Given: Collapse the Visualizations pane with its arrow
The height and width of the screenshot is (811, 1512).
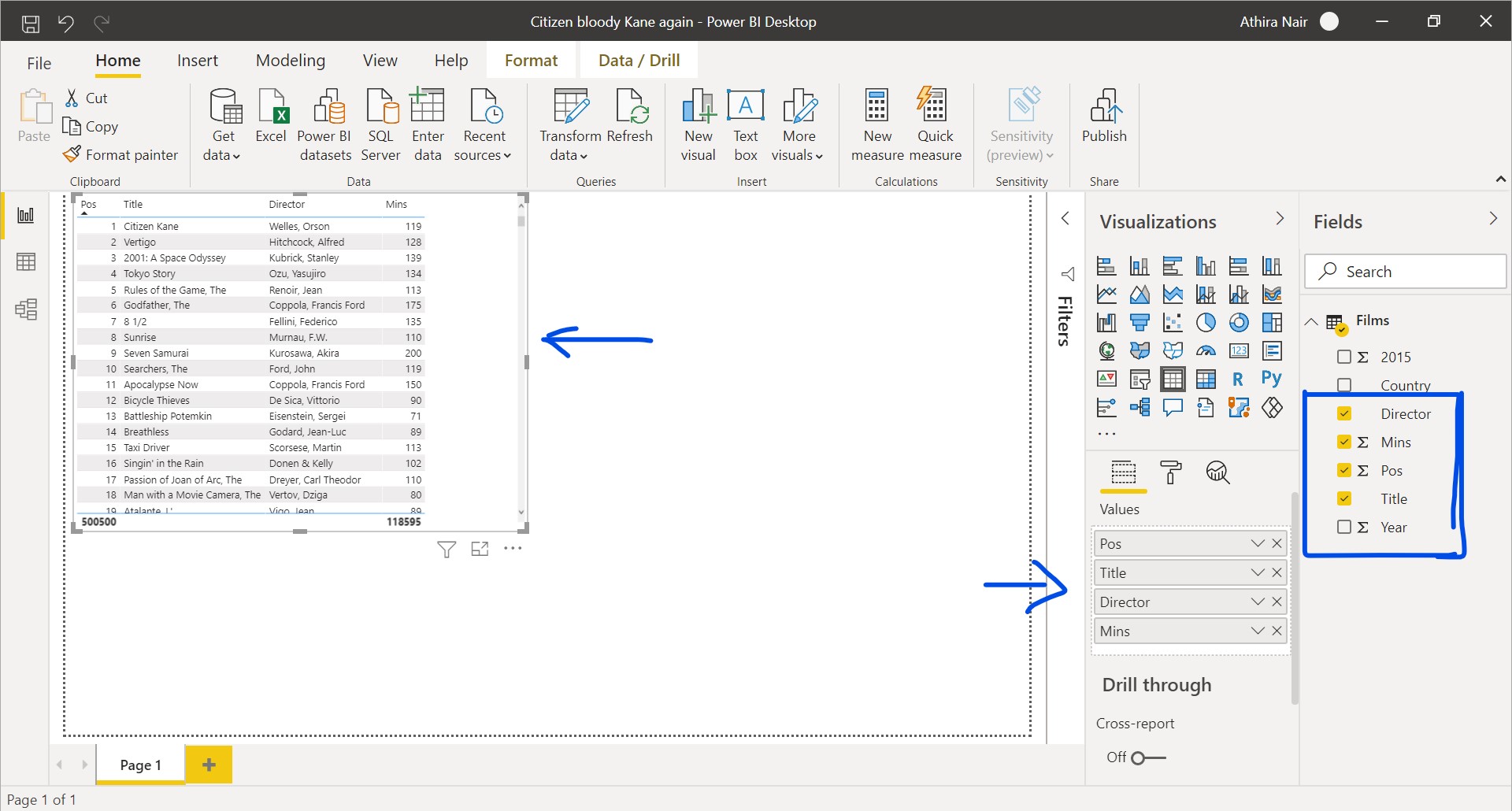Looking at the screenshot, I should (x=1280, y=218).
